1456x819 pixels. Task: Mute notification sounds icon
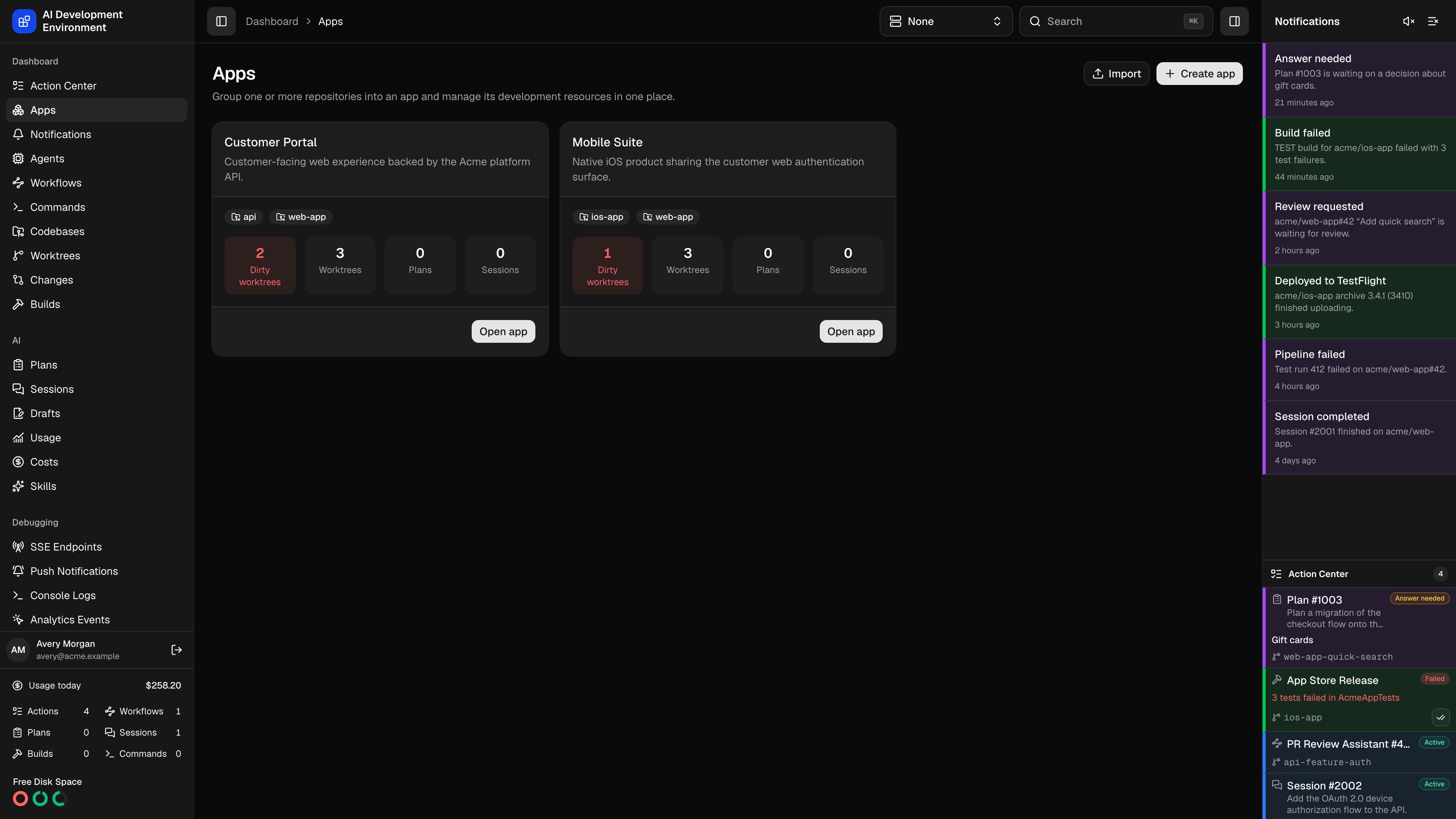(x=1409, y=22)
